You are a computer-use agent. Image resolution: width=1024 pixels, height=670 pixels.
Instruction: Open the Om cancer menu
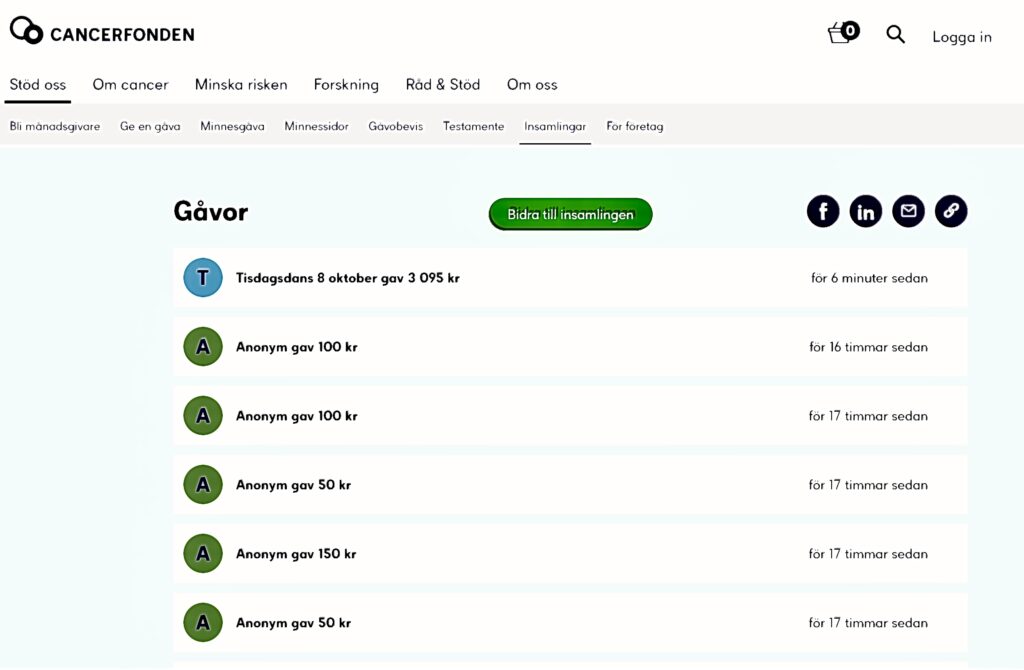click(130, 85)
